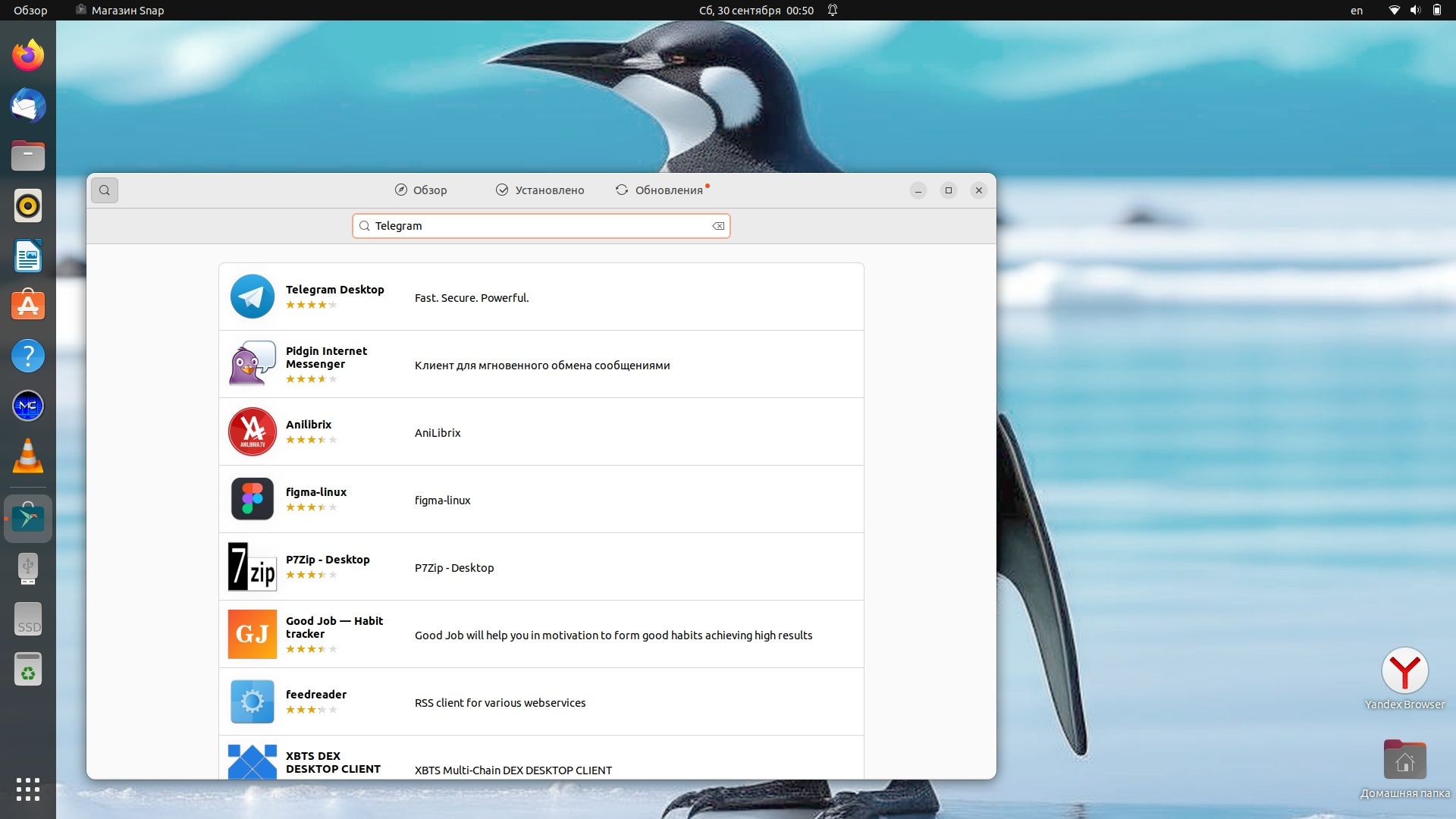Viewport: 1456px width, 819px height.
Task: Select the Pidgin Internet Messenger title
Action: point(326,357)
